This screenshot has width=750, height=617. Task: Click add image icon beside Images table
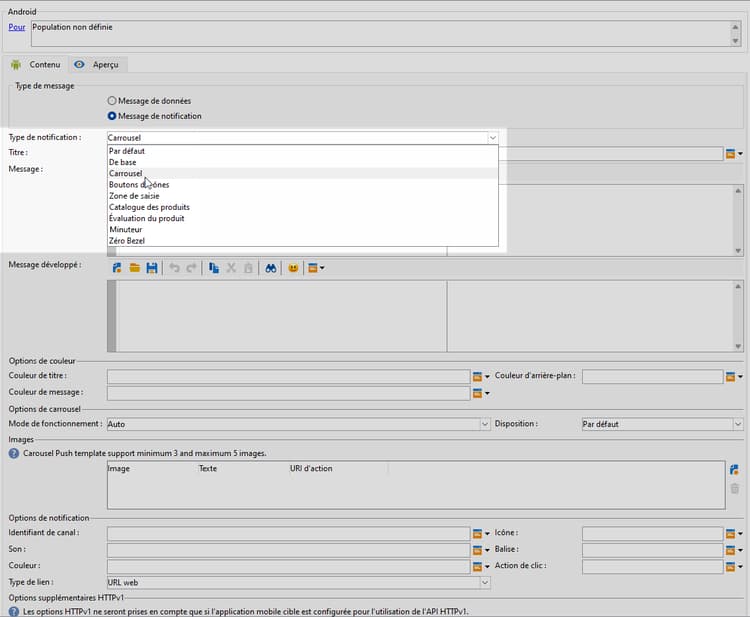[x=734, y=470]
